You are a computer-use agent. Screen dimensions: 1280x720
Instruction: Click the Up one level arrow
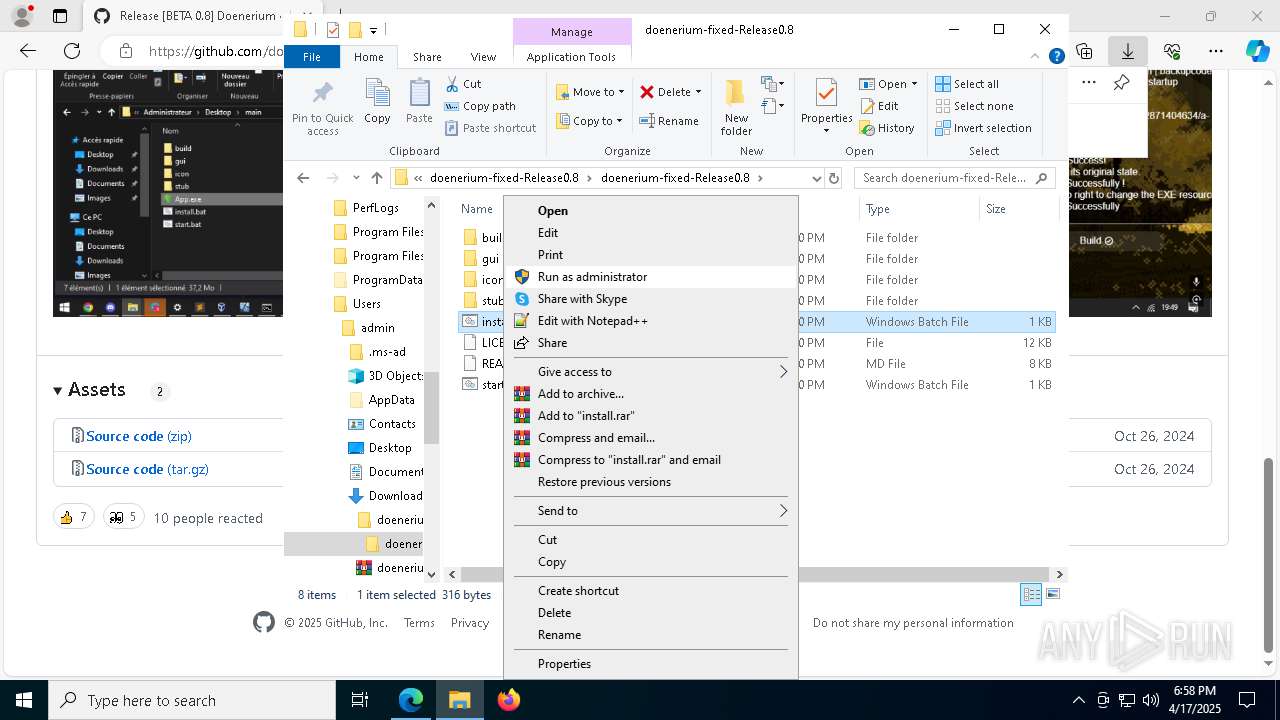pos(376,178)
